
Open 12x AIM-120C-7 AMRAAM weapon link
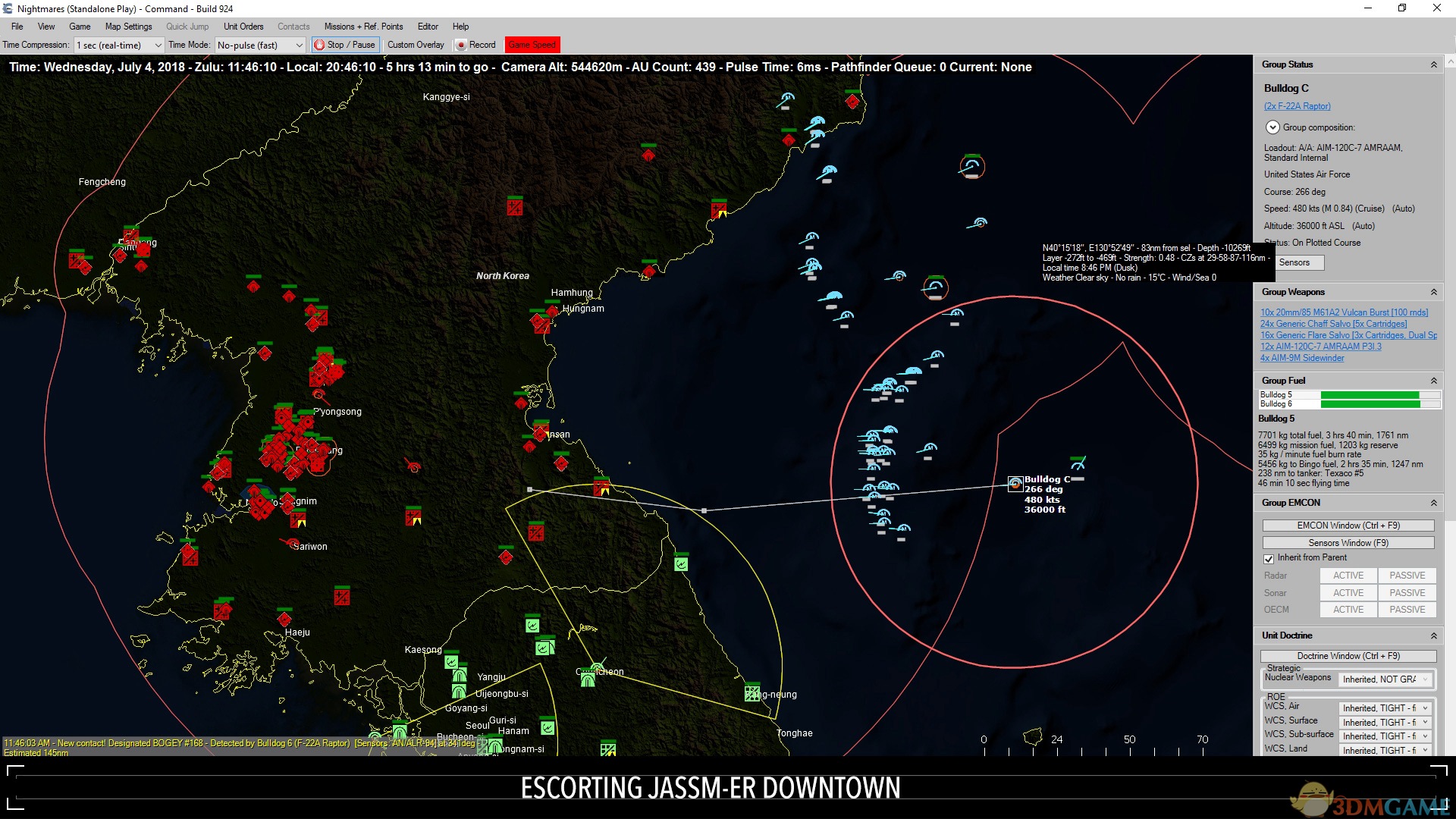click(x=1320, y=347)
